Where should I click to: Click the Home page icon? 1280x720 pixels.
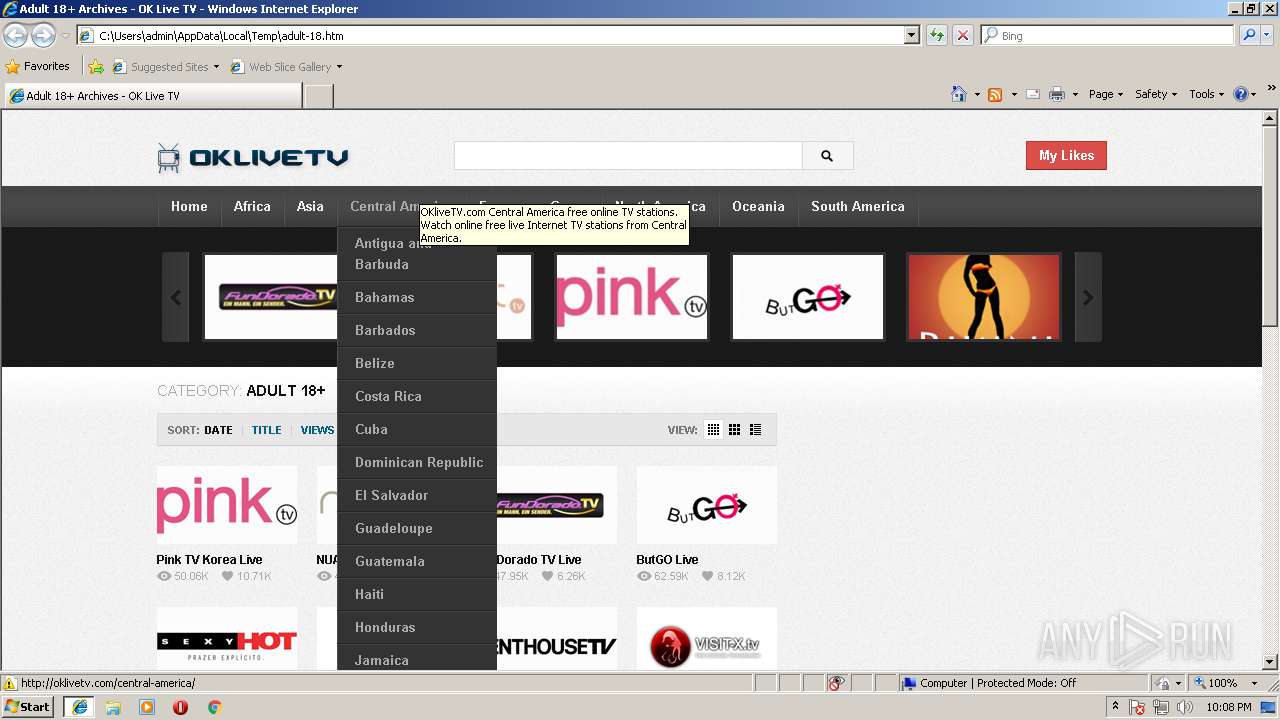coord(959,94)
